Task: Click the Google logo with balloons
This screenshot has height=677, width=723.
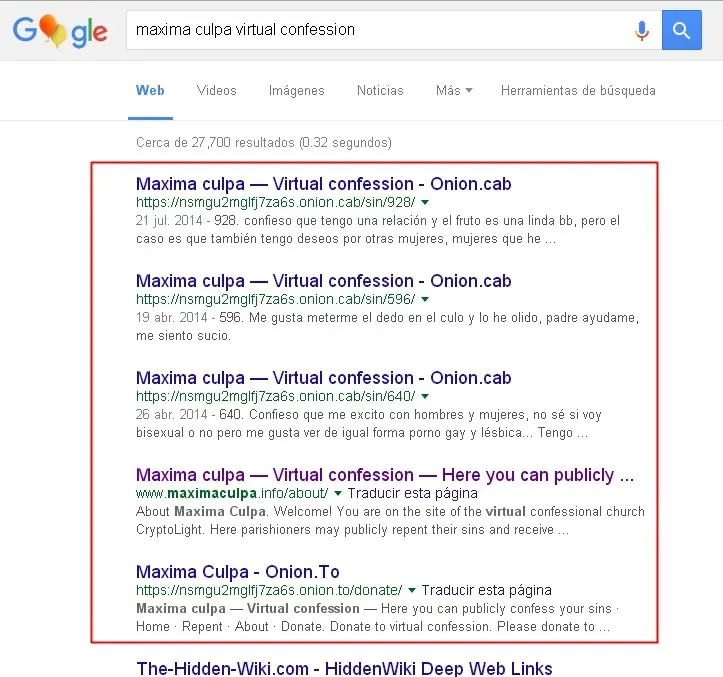Action: click(60, 31)
